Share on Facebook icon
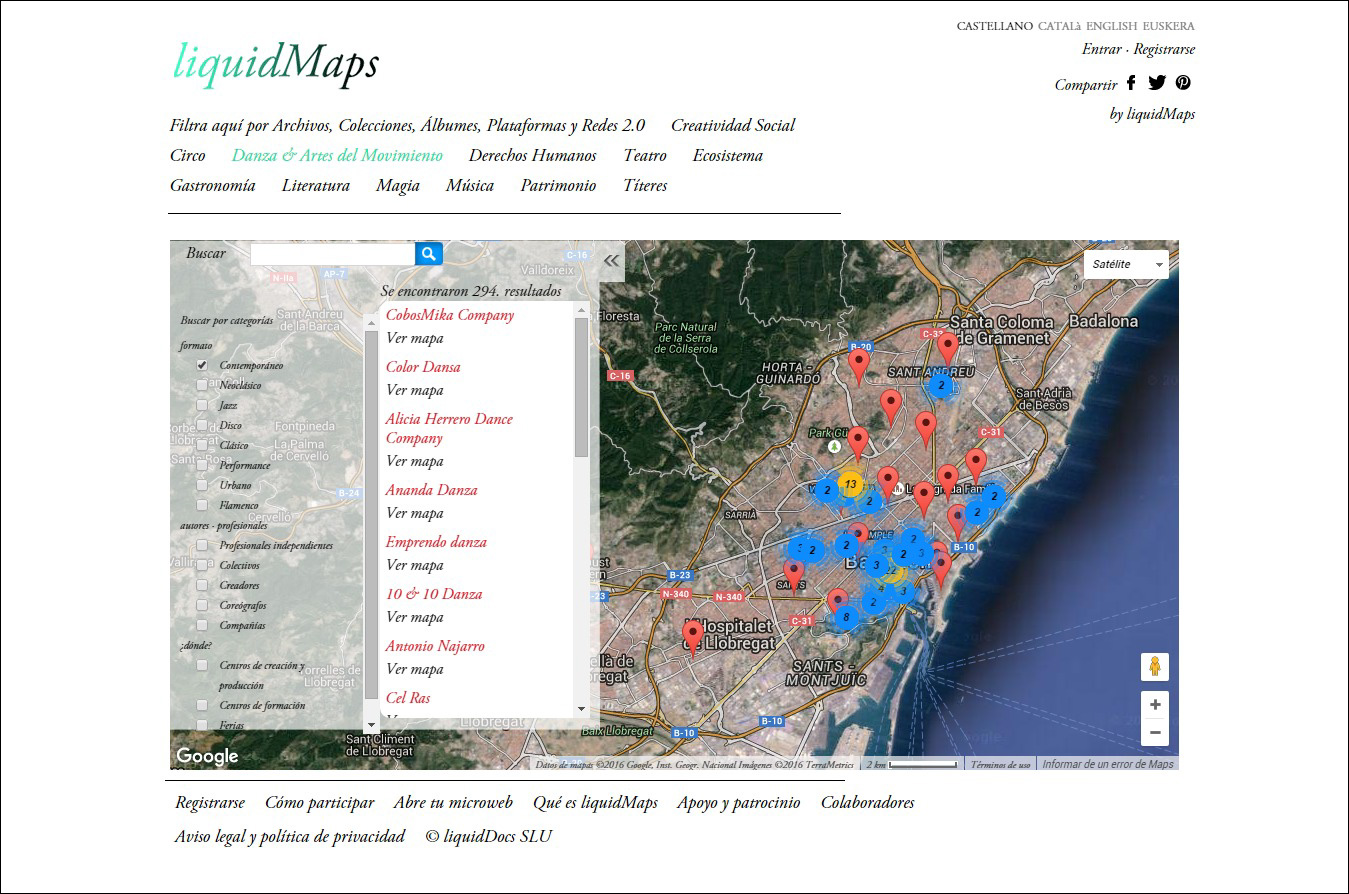The image size is (1349, 894). tap(1131, 83)
